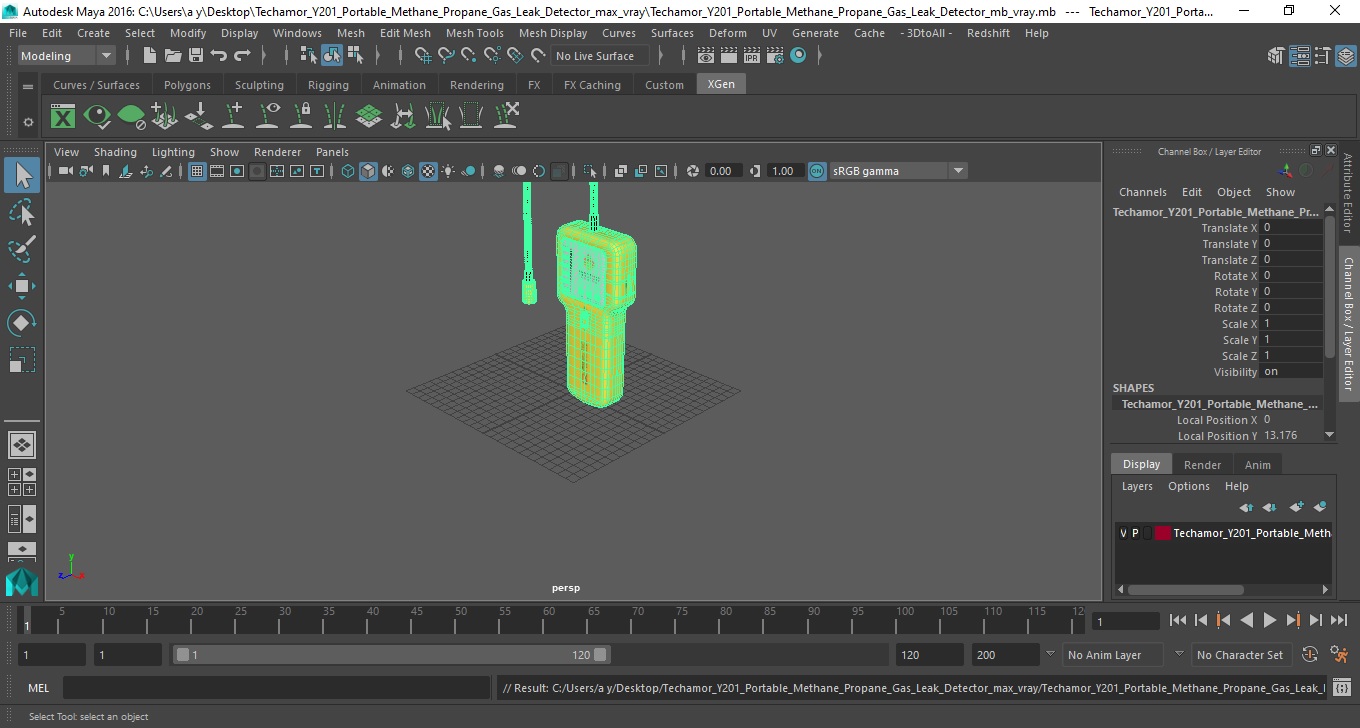This screenshot has width=1360, height=728.
Task: Open script editor icon at bottom right
Action: 1342,688
